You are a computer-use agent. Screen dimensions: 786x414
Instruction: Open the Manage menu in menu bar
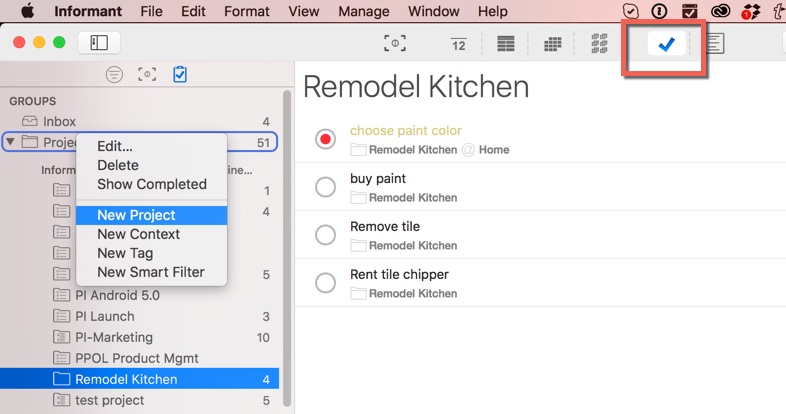[x=363, y=11]
